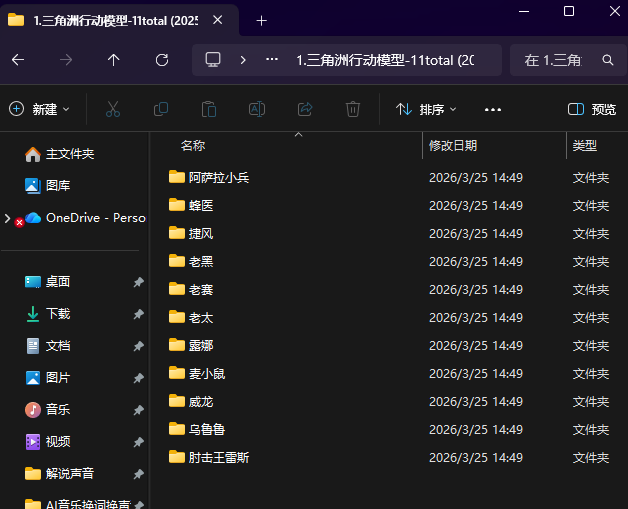Sort by 修改日期 column header
Viewport: 628px width, 509px height.
[x=453, y=146]
